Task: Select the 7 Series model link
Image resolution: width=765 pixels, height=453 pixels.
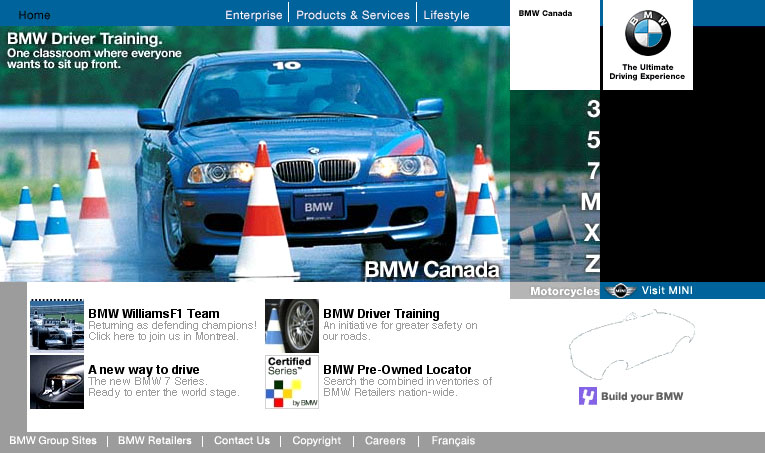Action: (593, 171)
